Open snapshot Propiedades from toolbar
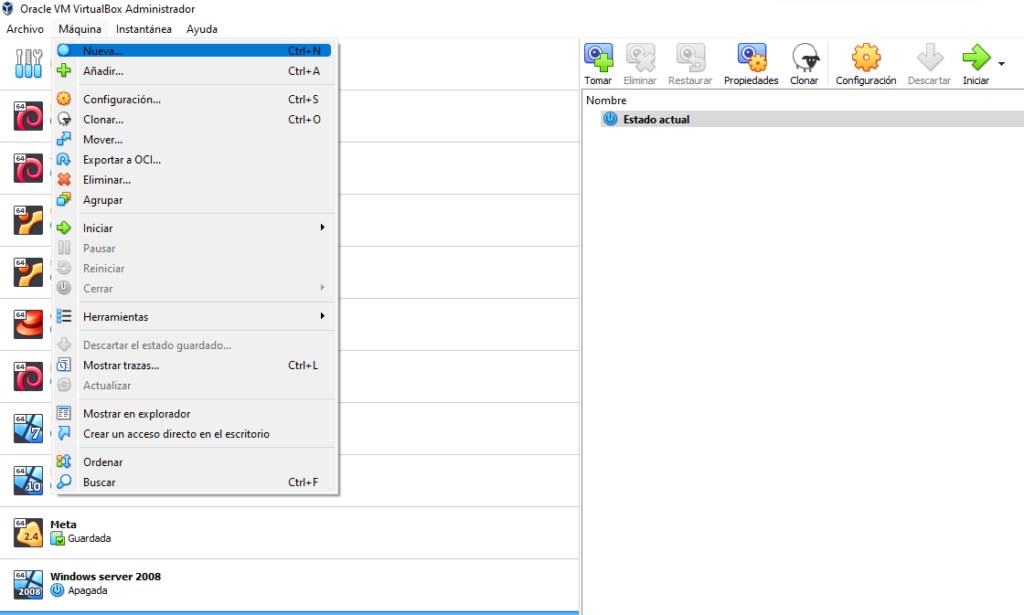The image size is (1024, 615). click(751, 64)
